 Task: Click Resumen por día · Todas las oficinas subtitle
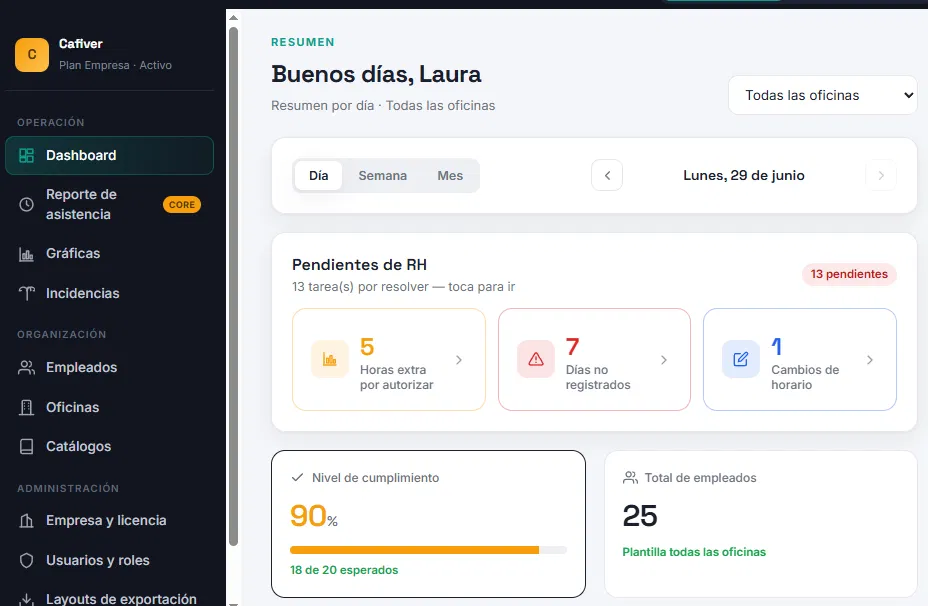tap(383, 106)
